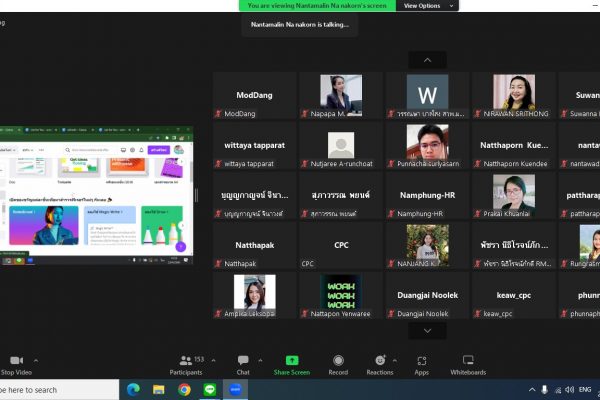Select the wittaya tapparat tile
Viewport: 600px width, 400px height.
point(254,145)
